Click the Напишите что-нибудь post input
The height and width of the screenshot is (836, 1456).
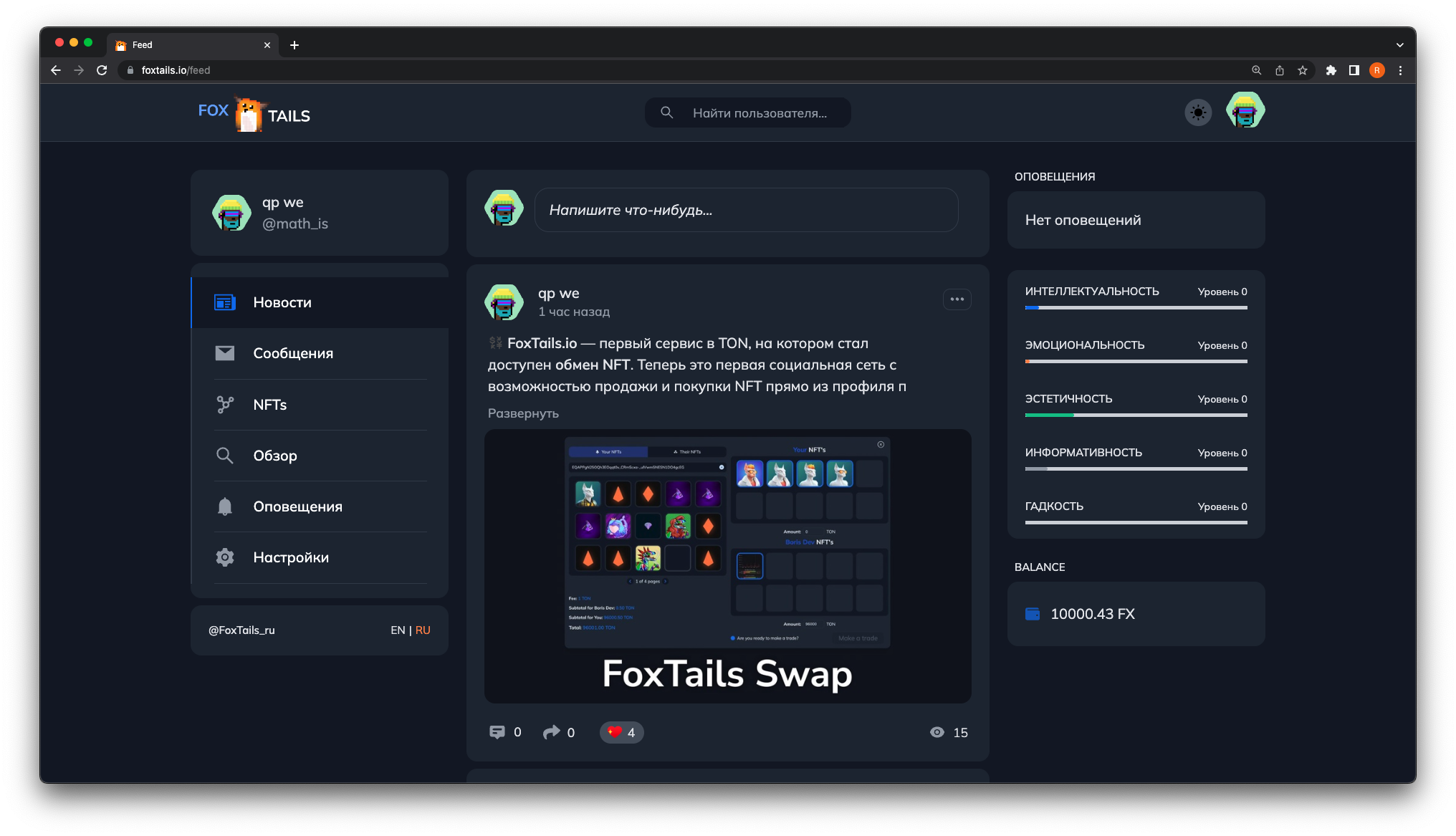746,210
